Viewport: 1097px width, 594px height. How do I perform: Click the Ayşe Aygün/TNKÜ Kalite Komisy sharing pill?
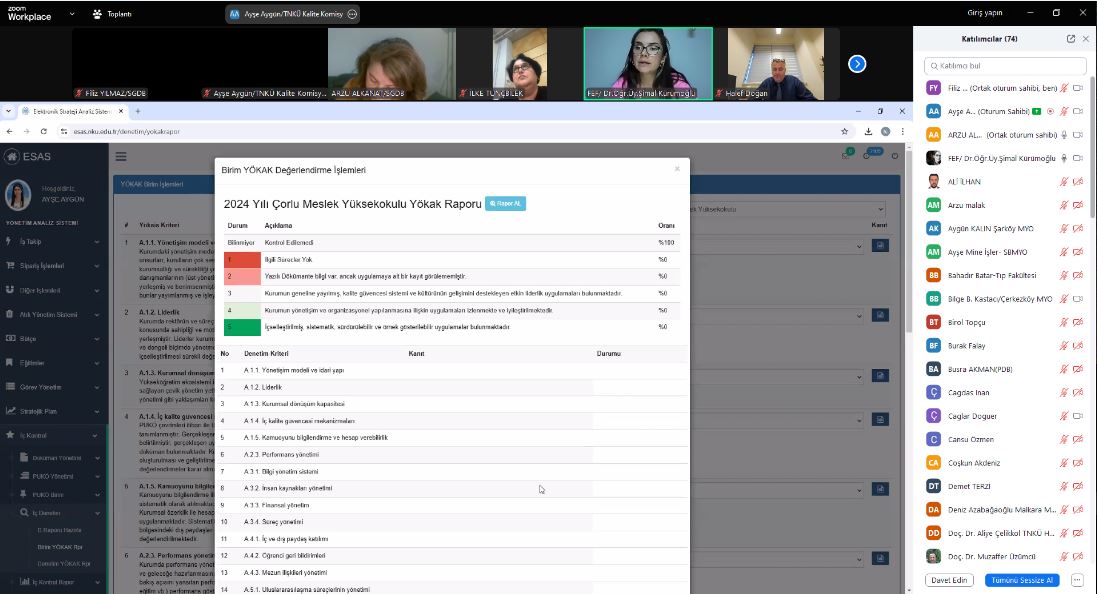point(292,14)
